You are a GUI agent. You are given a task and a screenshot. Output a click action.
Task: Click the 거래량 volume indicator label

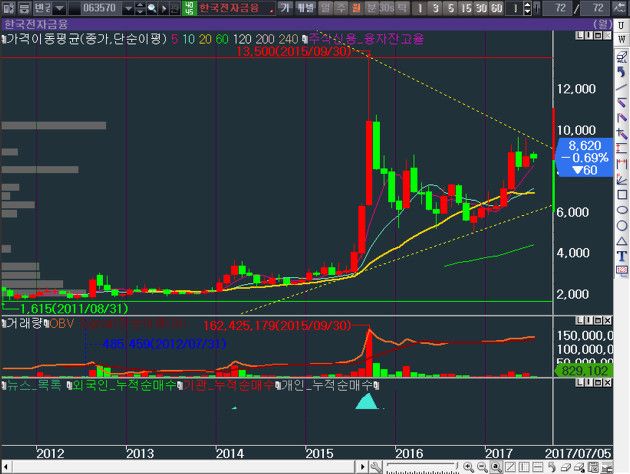click(x=24, y=323)
